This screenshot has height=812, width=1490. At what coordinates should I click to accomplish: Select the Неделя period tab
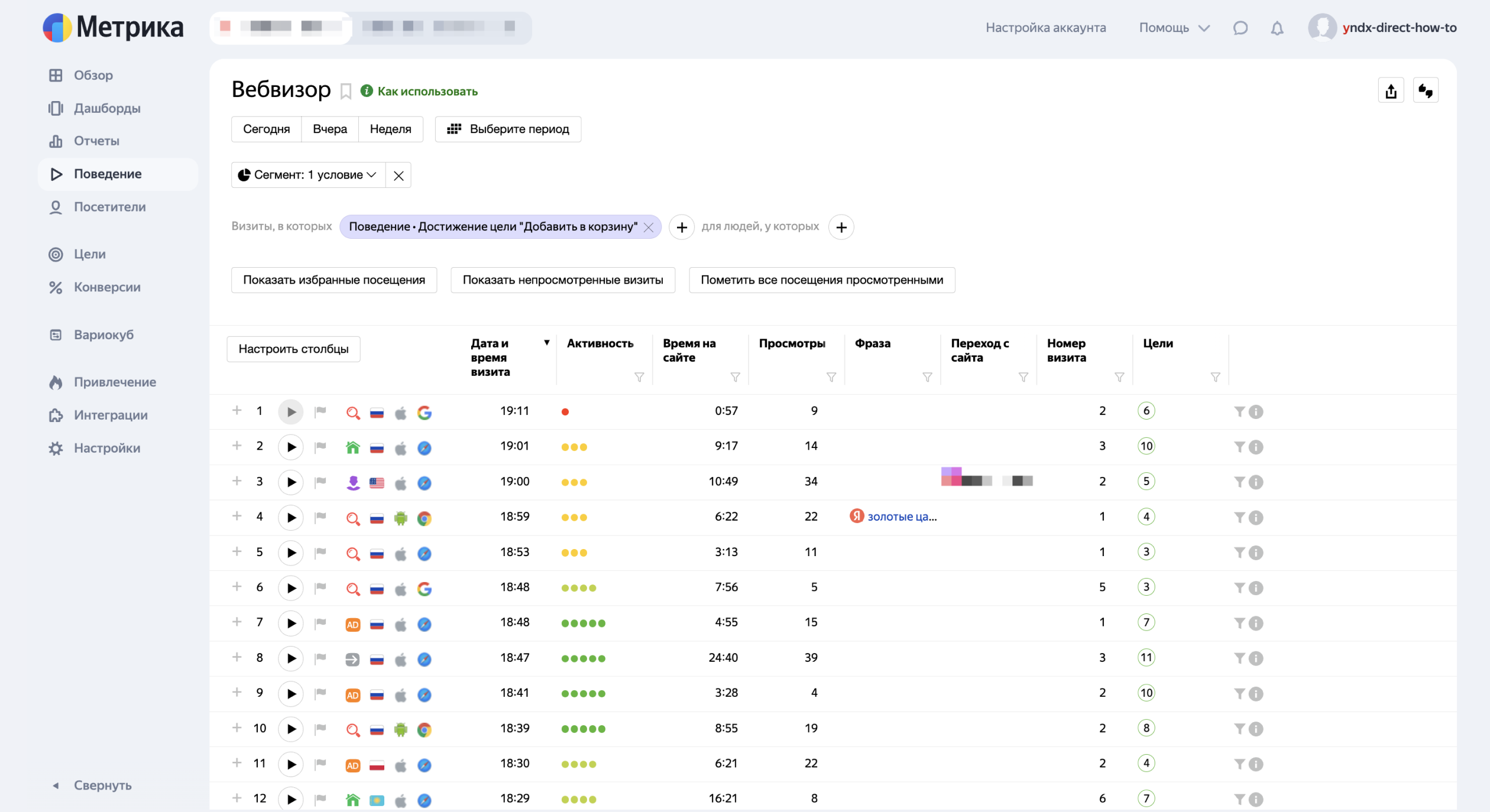390,129
